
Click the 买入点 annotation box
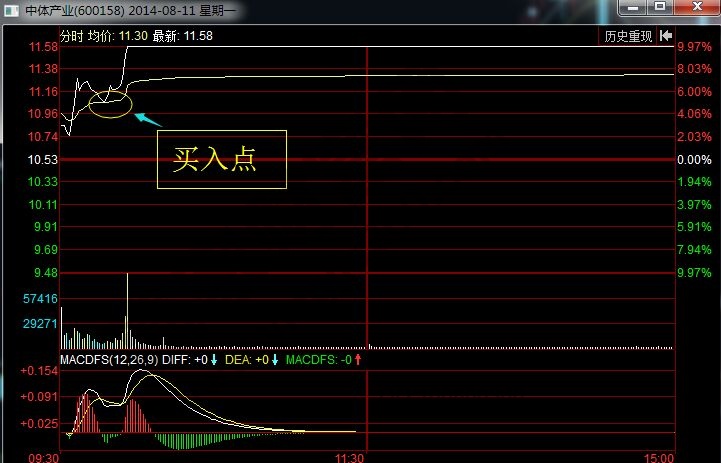coord(222,160)
